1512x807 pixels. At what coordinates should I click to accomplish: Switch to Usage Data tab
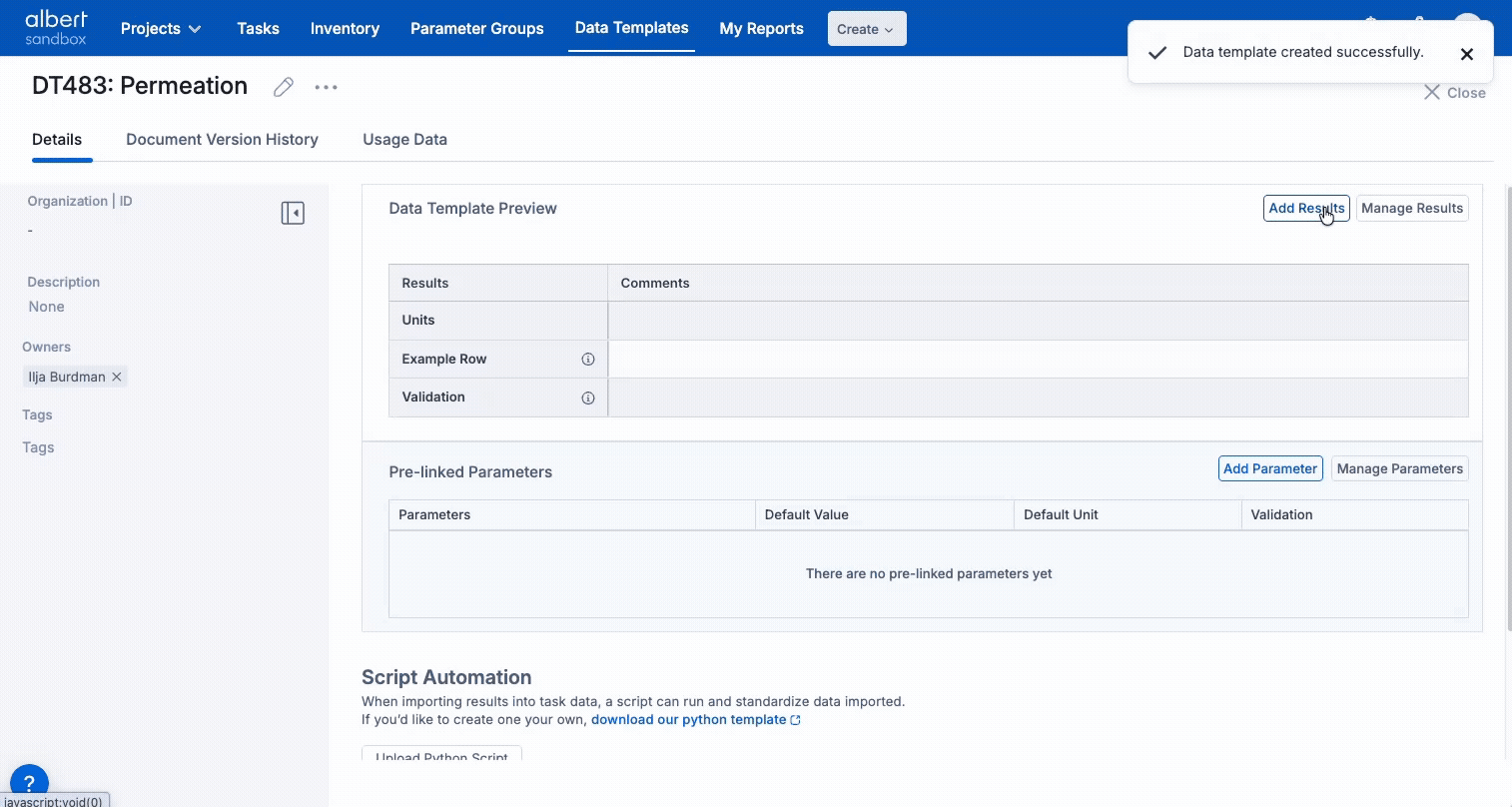click(x=404, y=140)
